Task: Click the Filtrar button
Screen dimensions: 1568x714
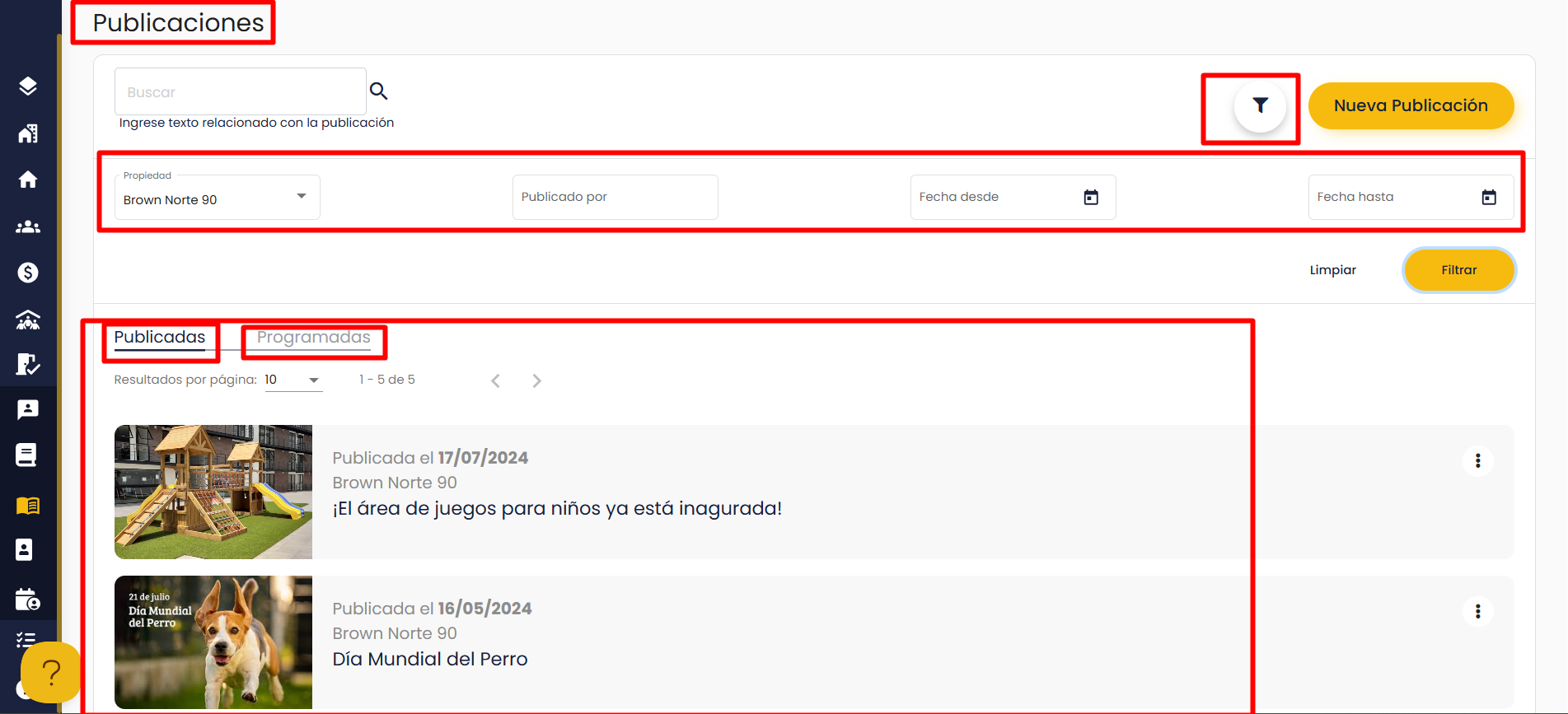Action: tap(1459, 270)
